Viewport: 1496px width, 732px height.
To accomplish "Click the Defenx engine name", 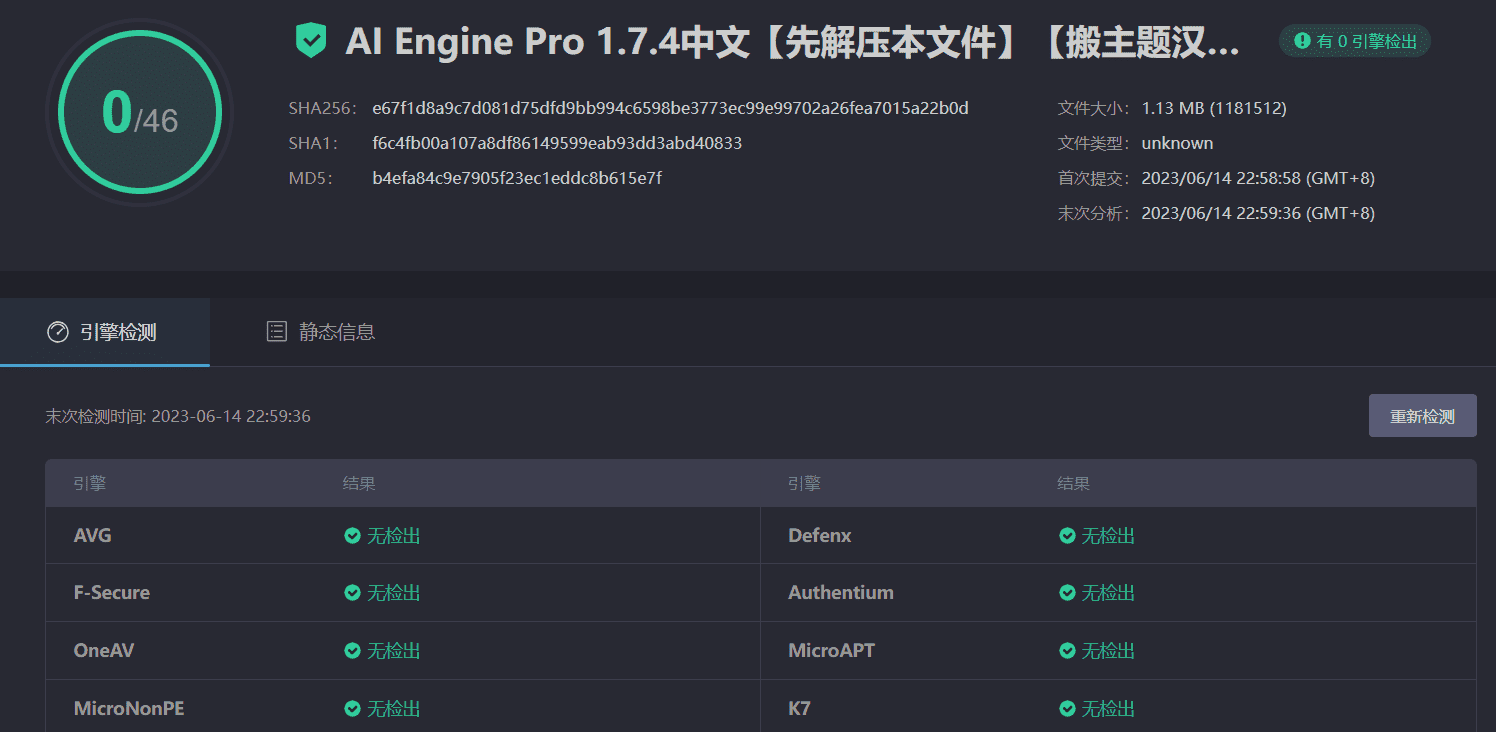I will pos(820,536).
